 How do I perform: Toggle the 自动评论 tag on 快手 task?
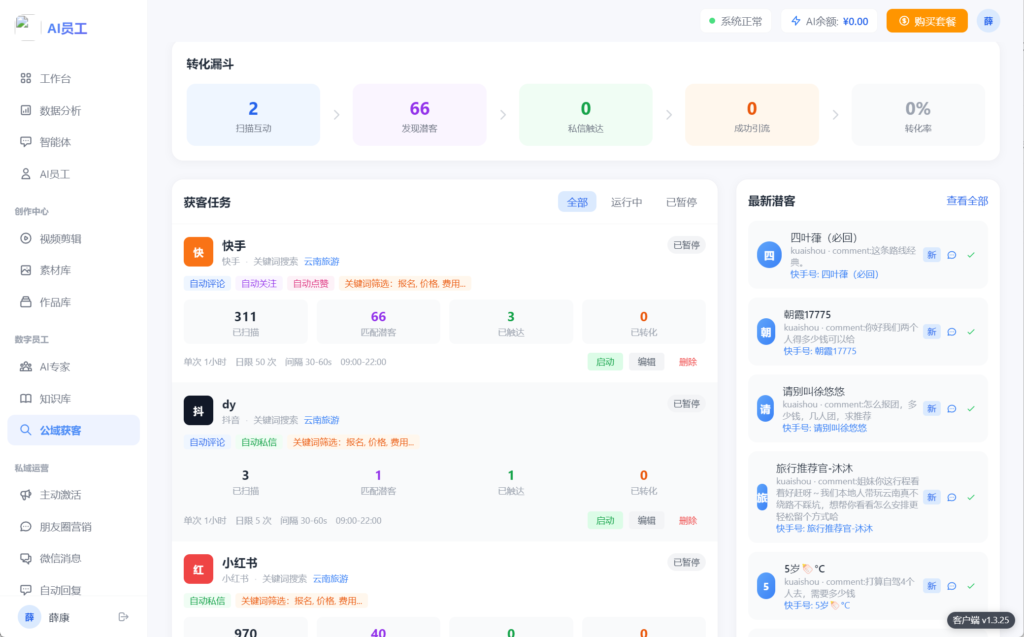tap(208, 283)
